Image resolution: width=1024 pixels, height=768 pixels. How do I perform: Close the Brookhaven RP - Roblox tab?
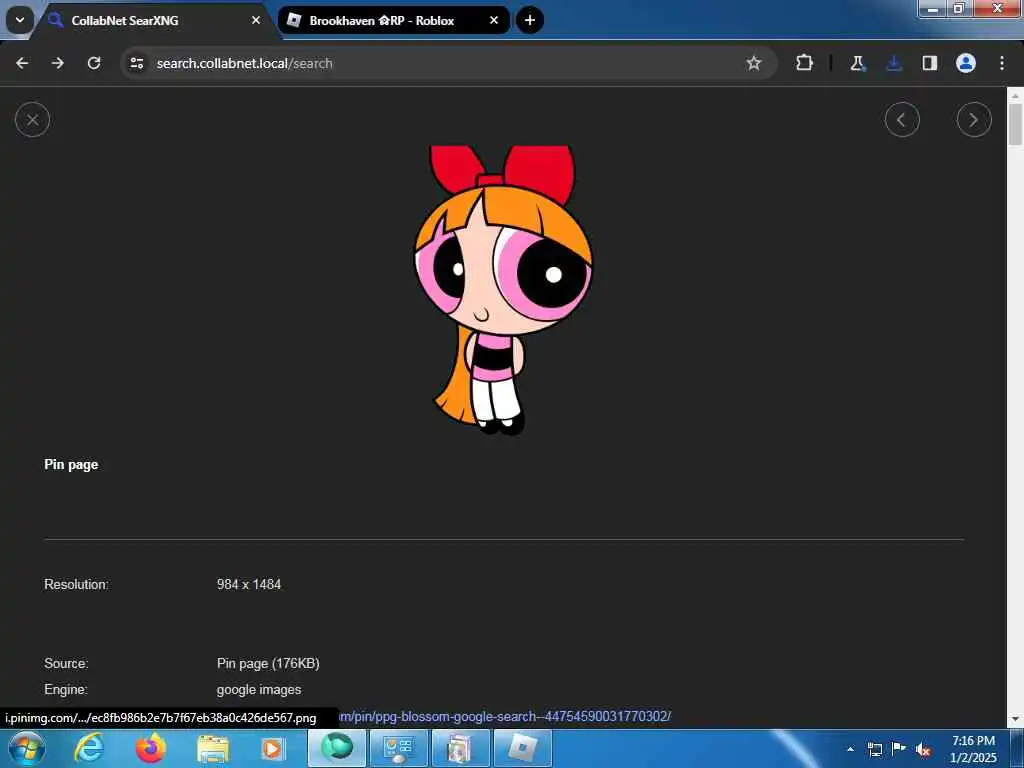(x=494, y=21)
